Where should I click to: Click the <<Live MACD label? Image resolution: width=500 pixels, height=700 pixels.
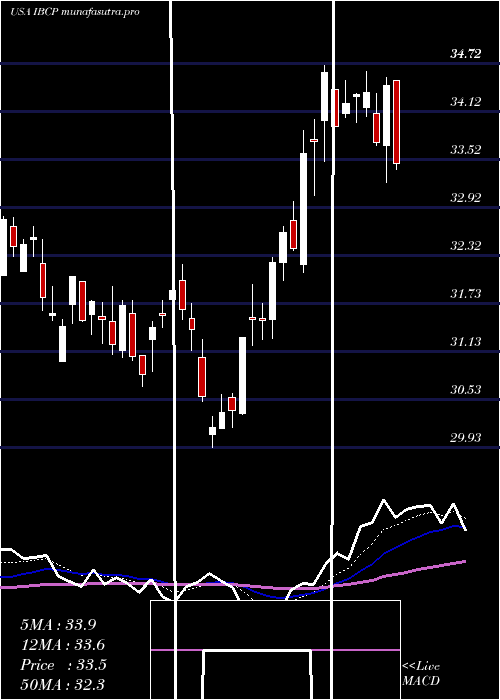coord(421,674)
